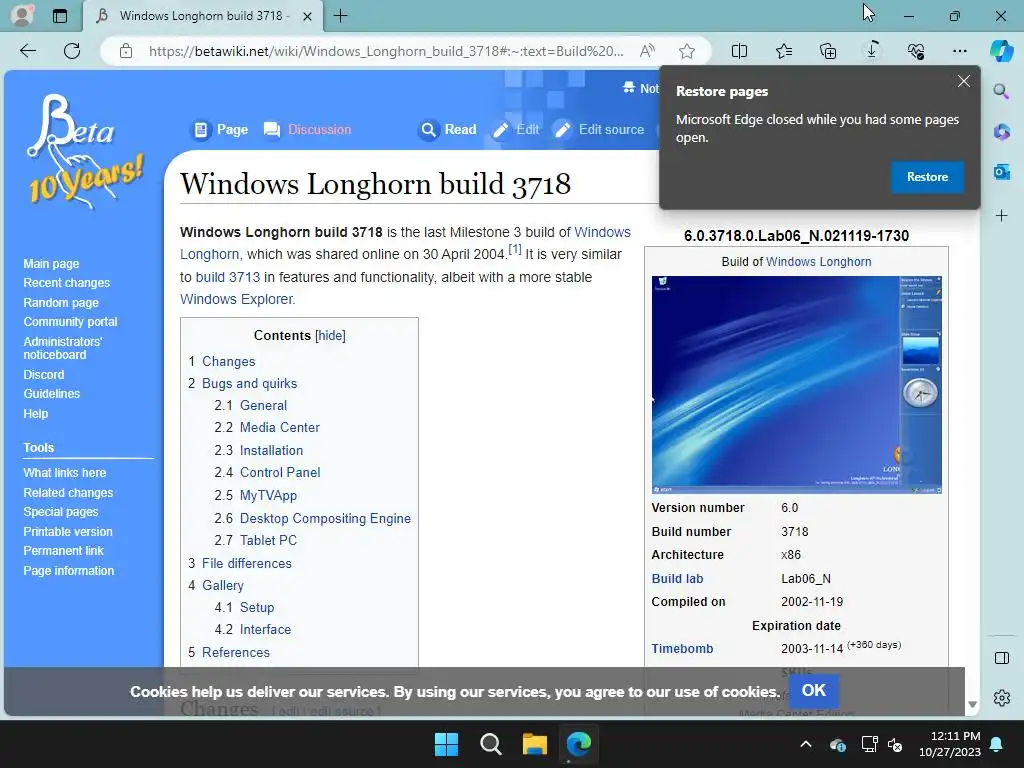Open Longhorn desktop screenshot thumbnail
1024x768 pixels.
[x=796, y=385]
